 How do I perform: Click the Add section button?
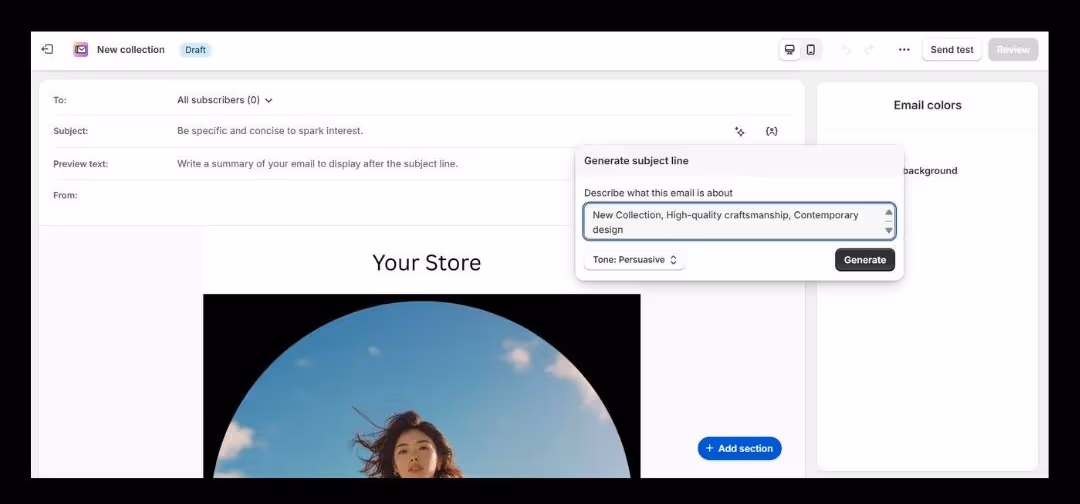[x=740, y=448]
